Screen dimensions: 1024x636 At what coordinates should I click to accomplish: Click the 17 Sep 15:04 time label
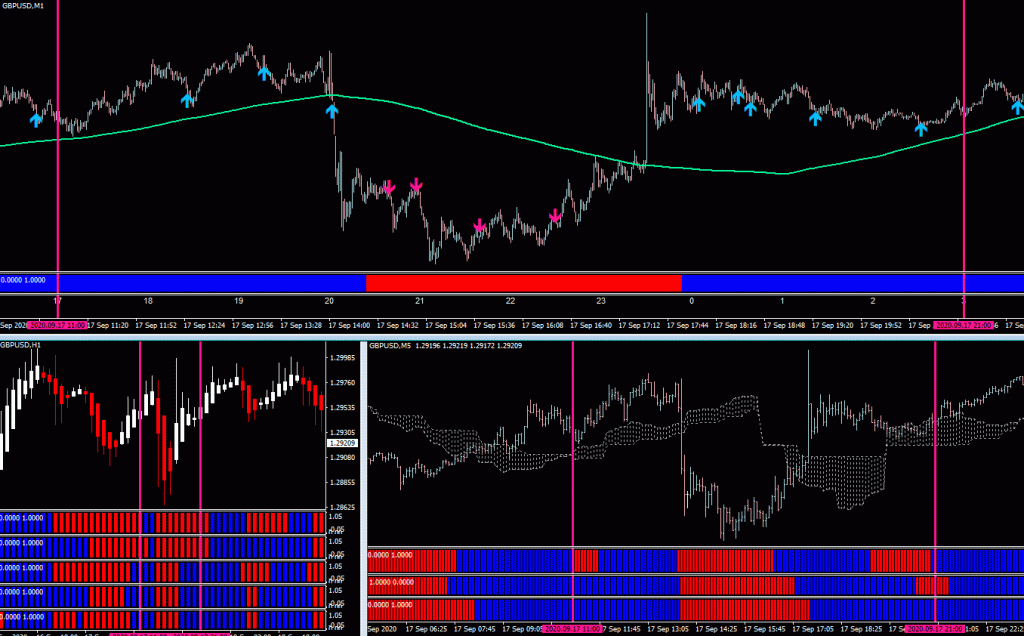[x=446, y=325]
